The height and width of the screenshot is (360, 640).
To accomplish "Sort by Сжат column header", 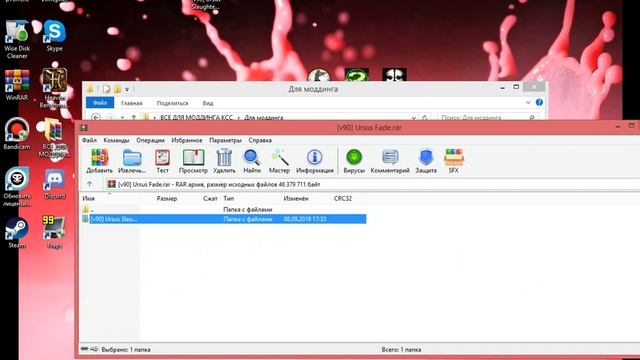I will click(210, 198).
